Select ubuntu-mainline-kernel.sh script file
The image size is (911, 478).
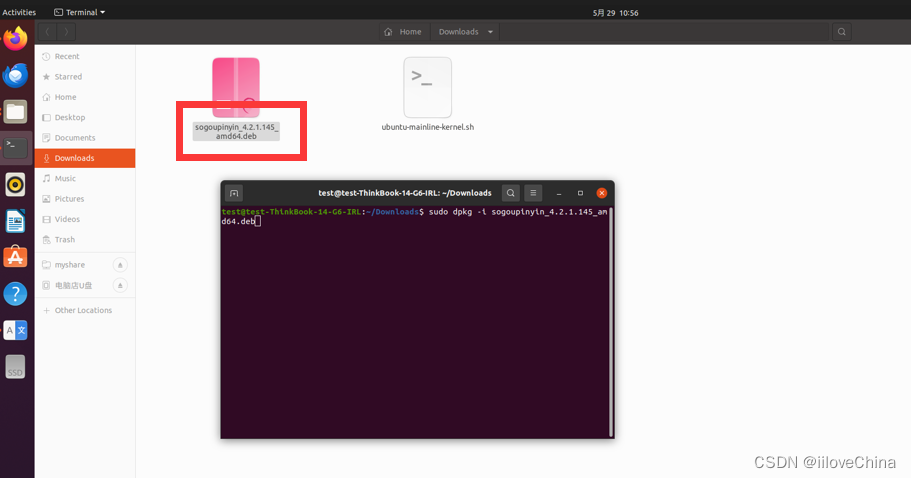click(x=428, y=95)
